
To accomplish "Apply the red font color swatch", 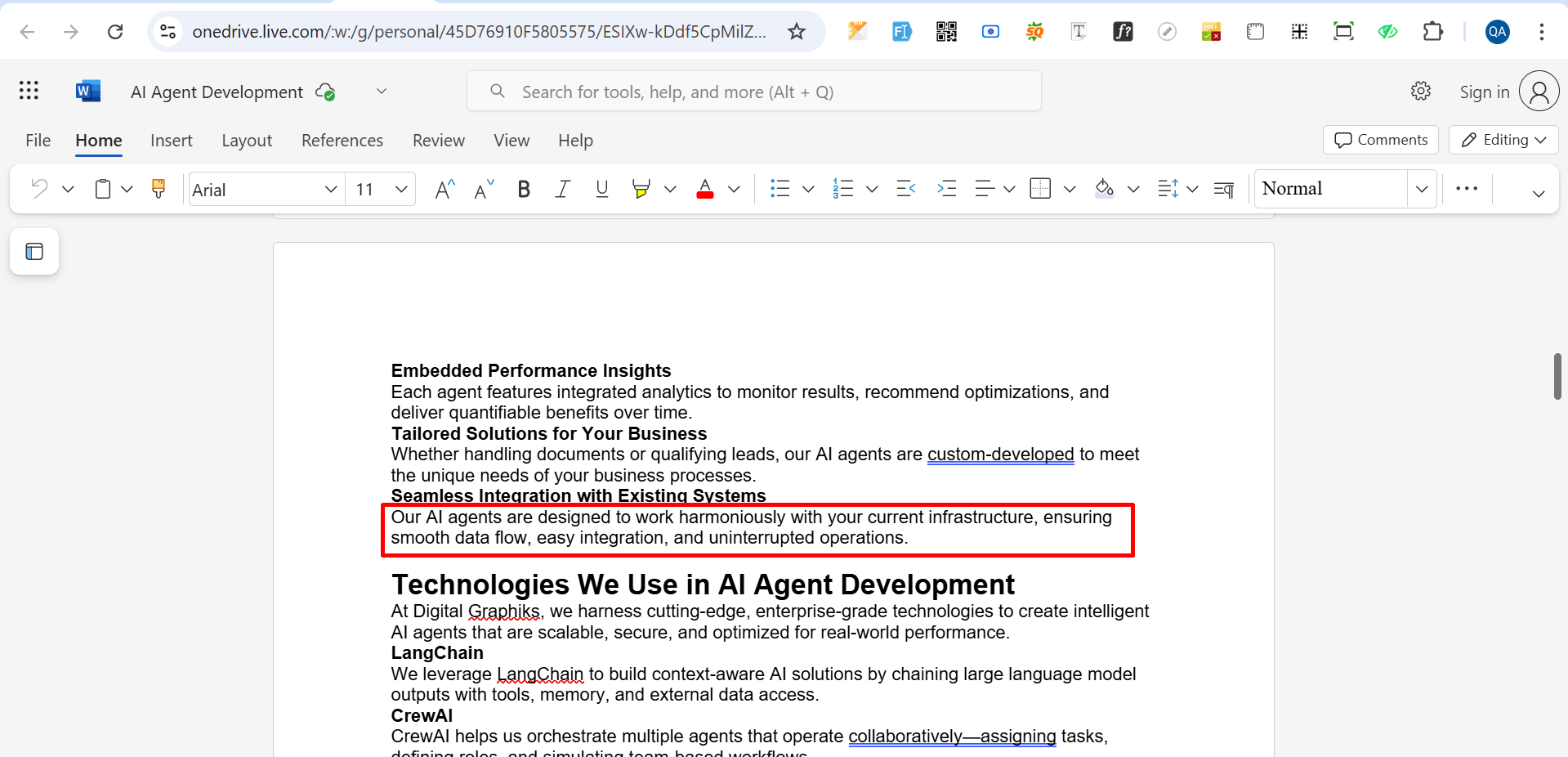I will 705,190.
